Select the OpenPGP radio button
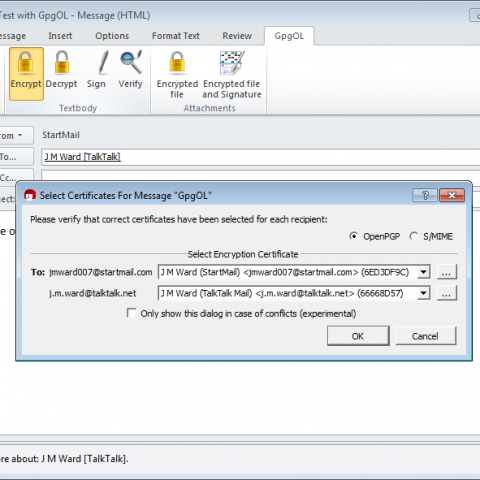Screen dimensions: 480x480 click(x=354, y=236)
